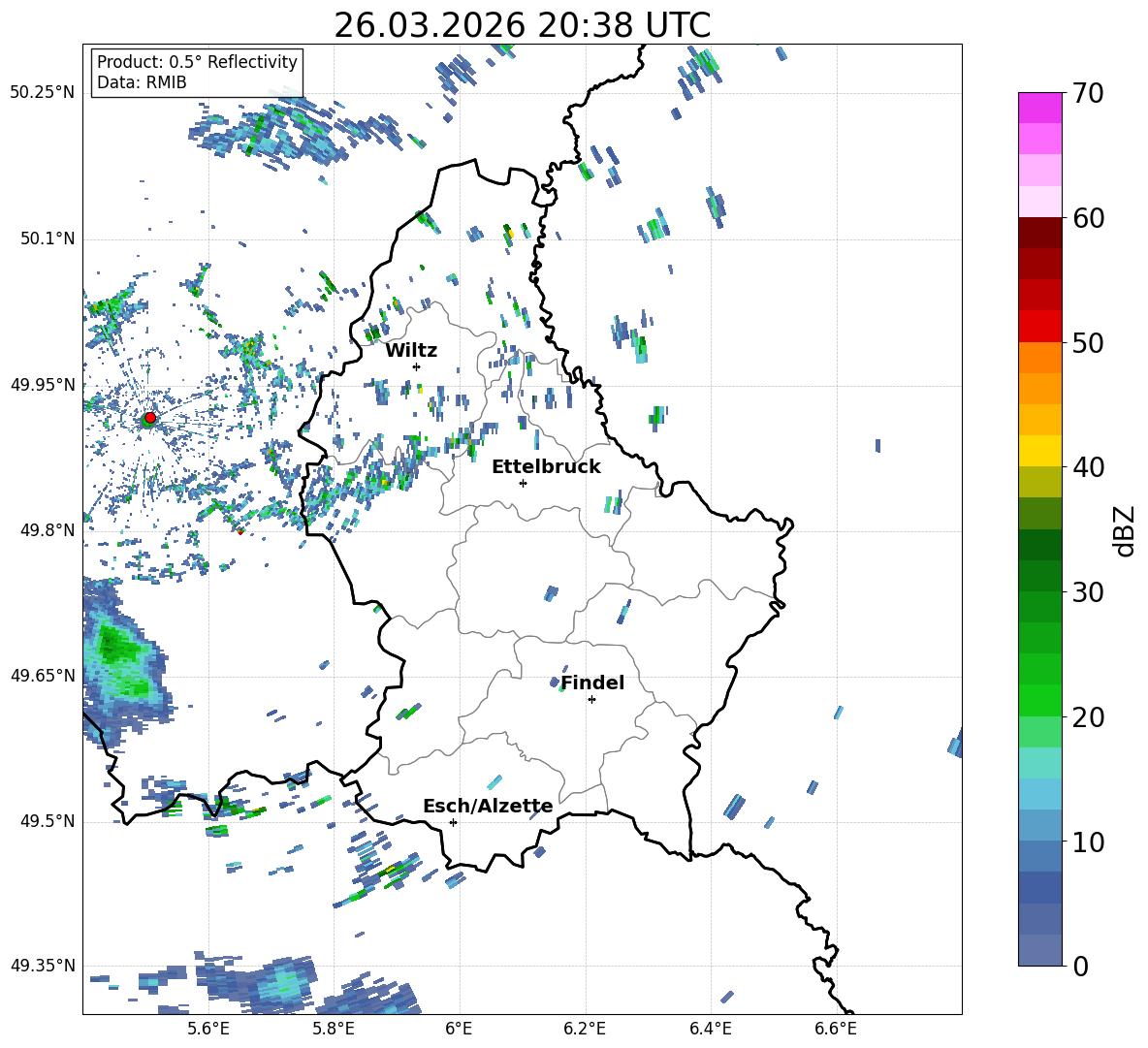
Task: Click the dark green 30 dBZ band
Action: 1039,576
